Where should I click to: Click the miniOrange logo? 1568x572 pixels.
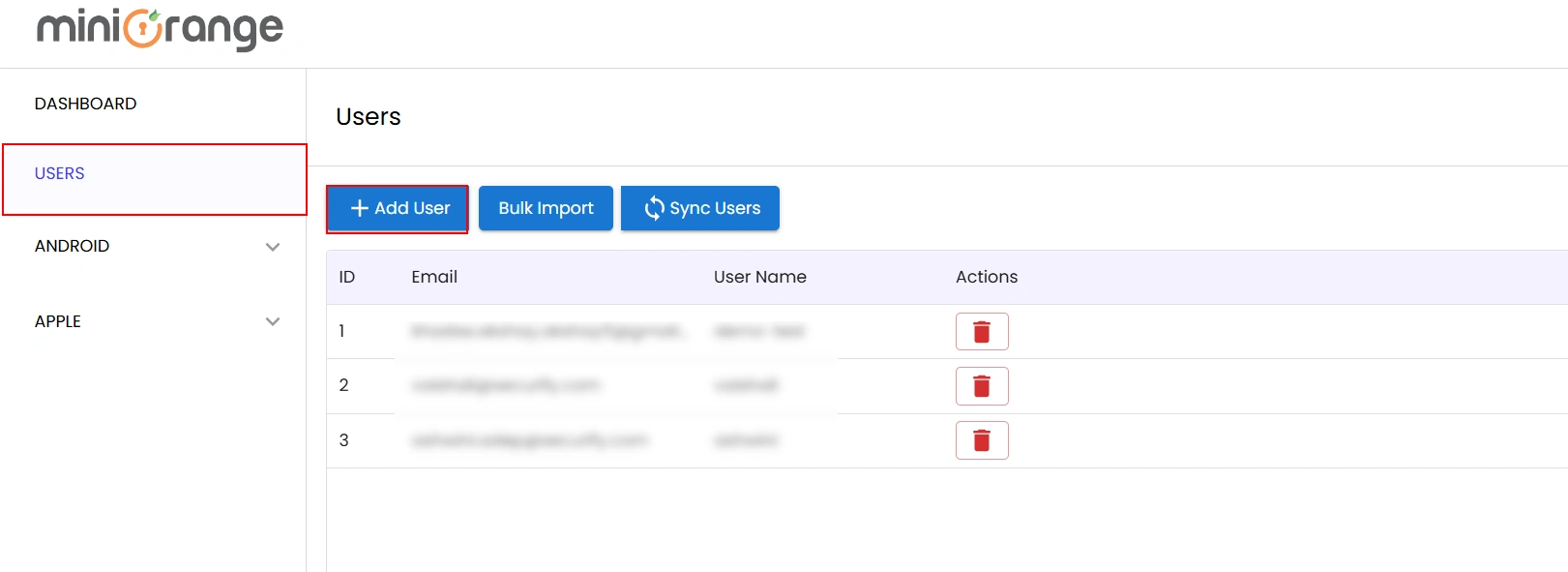pos(160,29)
